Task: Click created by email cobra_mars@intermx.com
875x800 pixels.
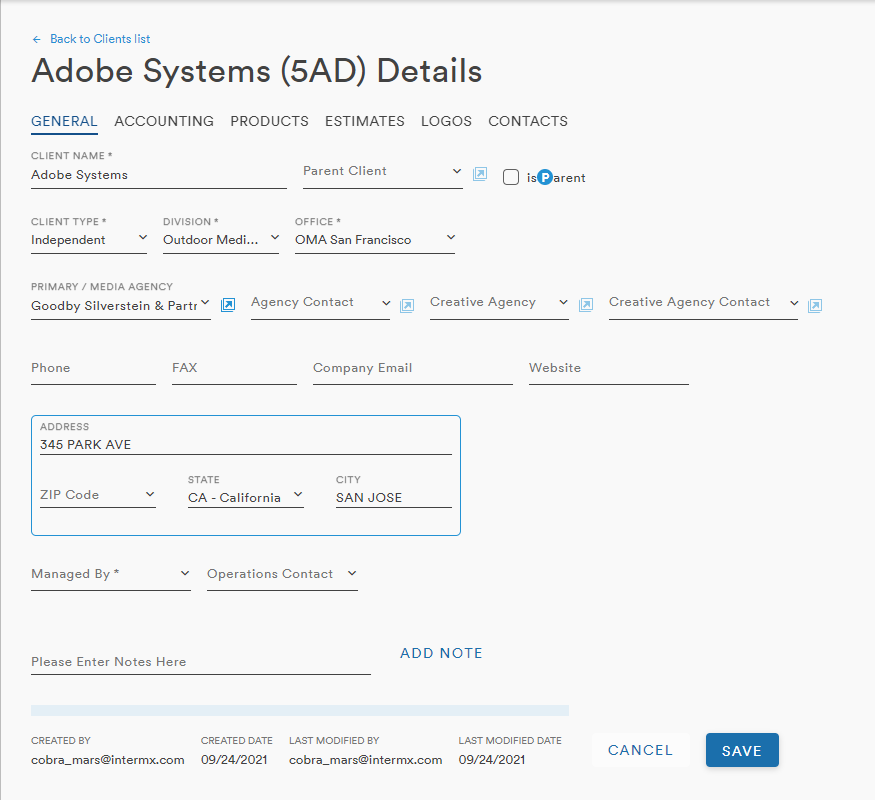Action: point(108,760)
